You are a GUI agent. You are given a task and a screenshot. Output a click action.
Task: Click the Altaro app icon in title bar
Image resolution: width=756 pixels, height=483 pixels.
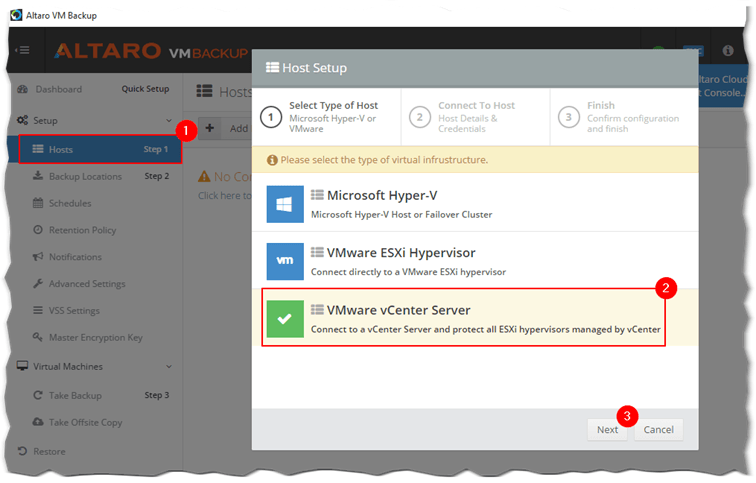(16, 15)
